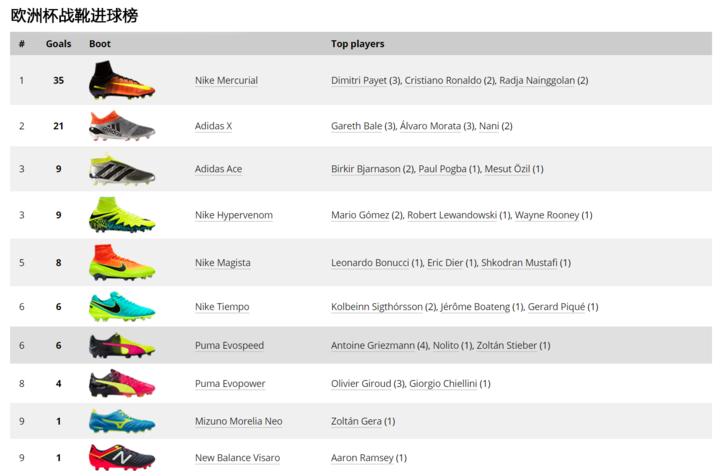This screenshot has height=476, width=720.
Task: Click the Nike Hypervenom boot image
Action: coord(121,215)
